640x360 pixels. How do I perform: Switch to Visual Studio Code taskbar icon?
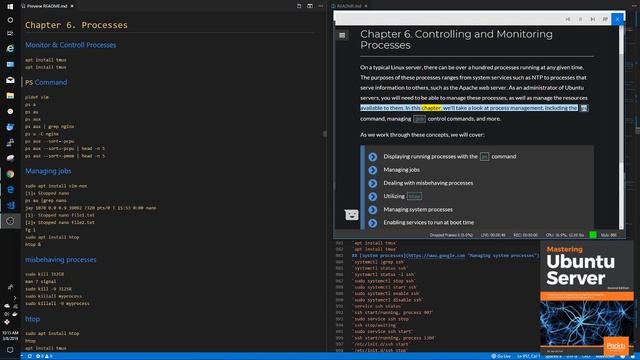[x=10, y=205]
